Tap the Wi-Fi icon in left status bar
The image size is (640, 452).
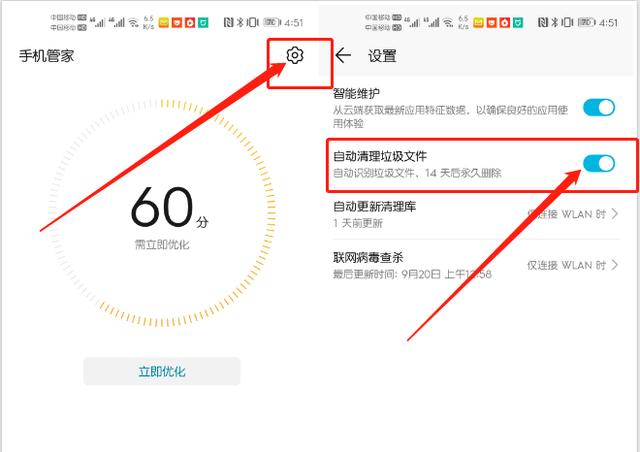pyautogui.click(x=133, y=23)
